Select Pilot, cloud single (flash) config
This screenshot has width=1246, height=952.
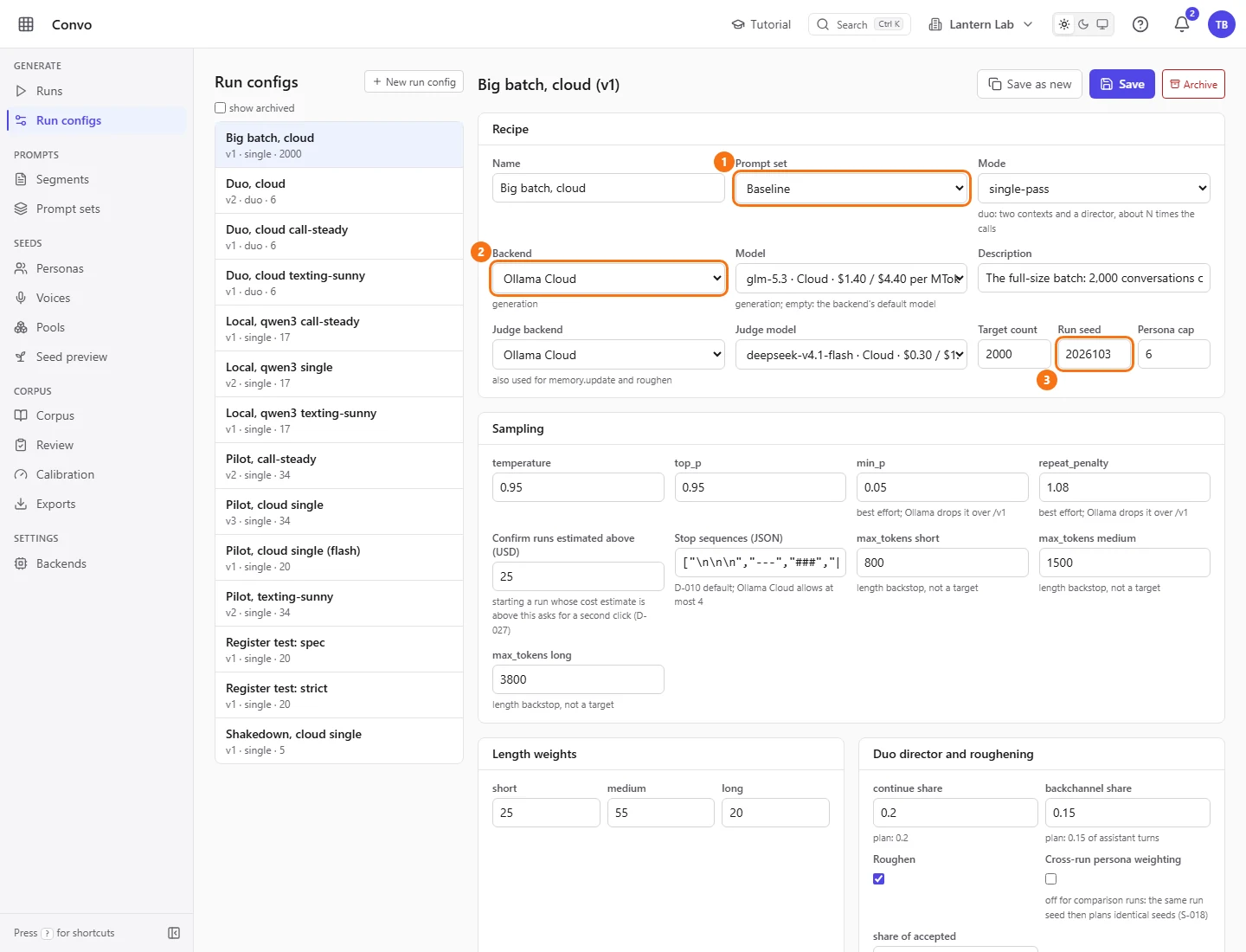pos(339,557)
